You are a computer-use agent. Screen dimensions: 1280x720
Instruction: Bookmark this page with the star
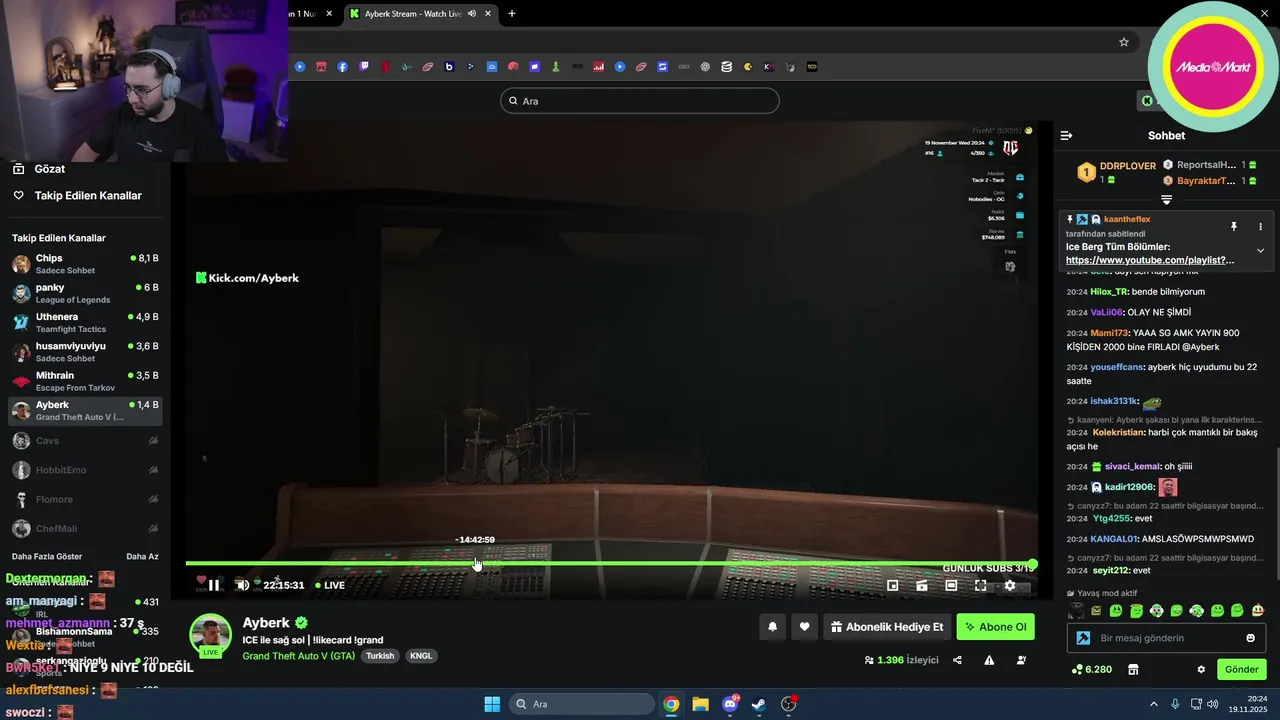click(x=1124, y=42)
